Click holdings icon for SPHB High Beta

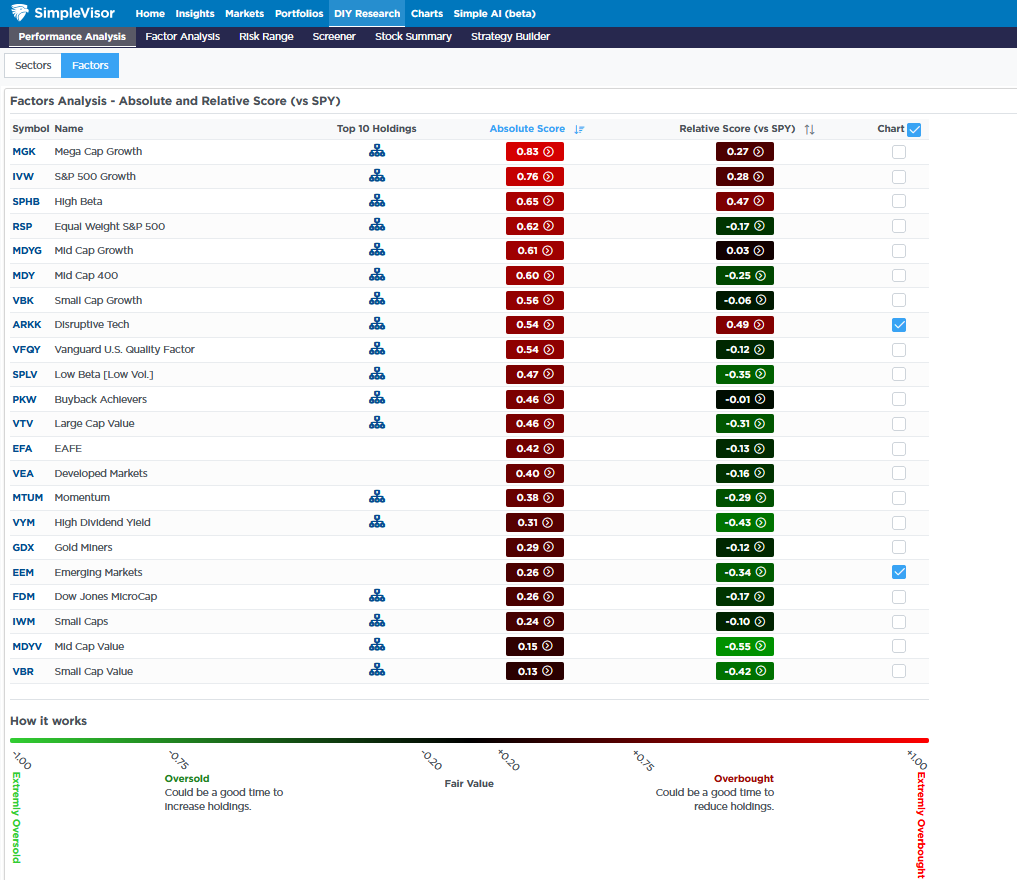376,201
